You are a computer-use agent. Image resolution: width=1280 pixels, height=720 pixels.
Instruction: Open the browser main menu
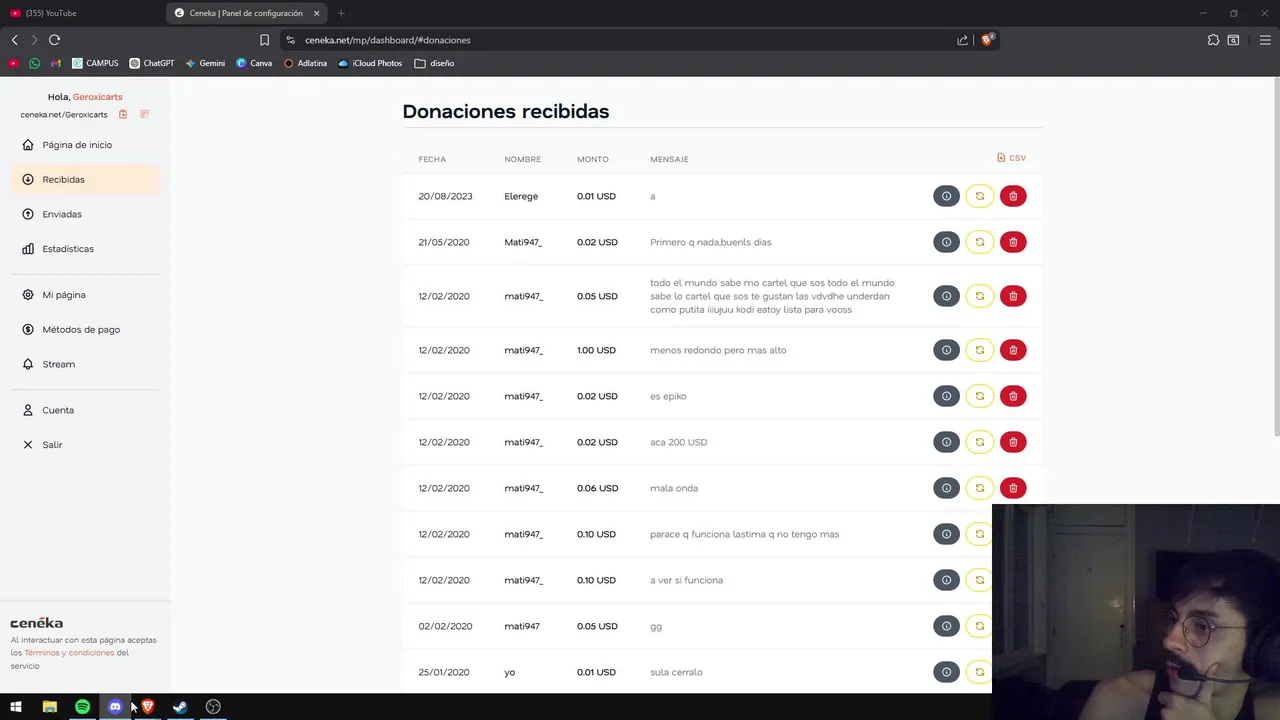(1265, 40)
